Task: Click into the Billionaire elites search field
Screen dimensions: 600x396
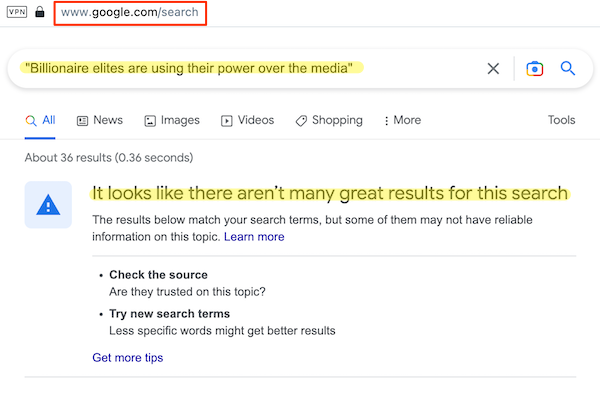Action: (x=245, y=68)
